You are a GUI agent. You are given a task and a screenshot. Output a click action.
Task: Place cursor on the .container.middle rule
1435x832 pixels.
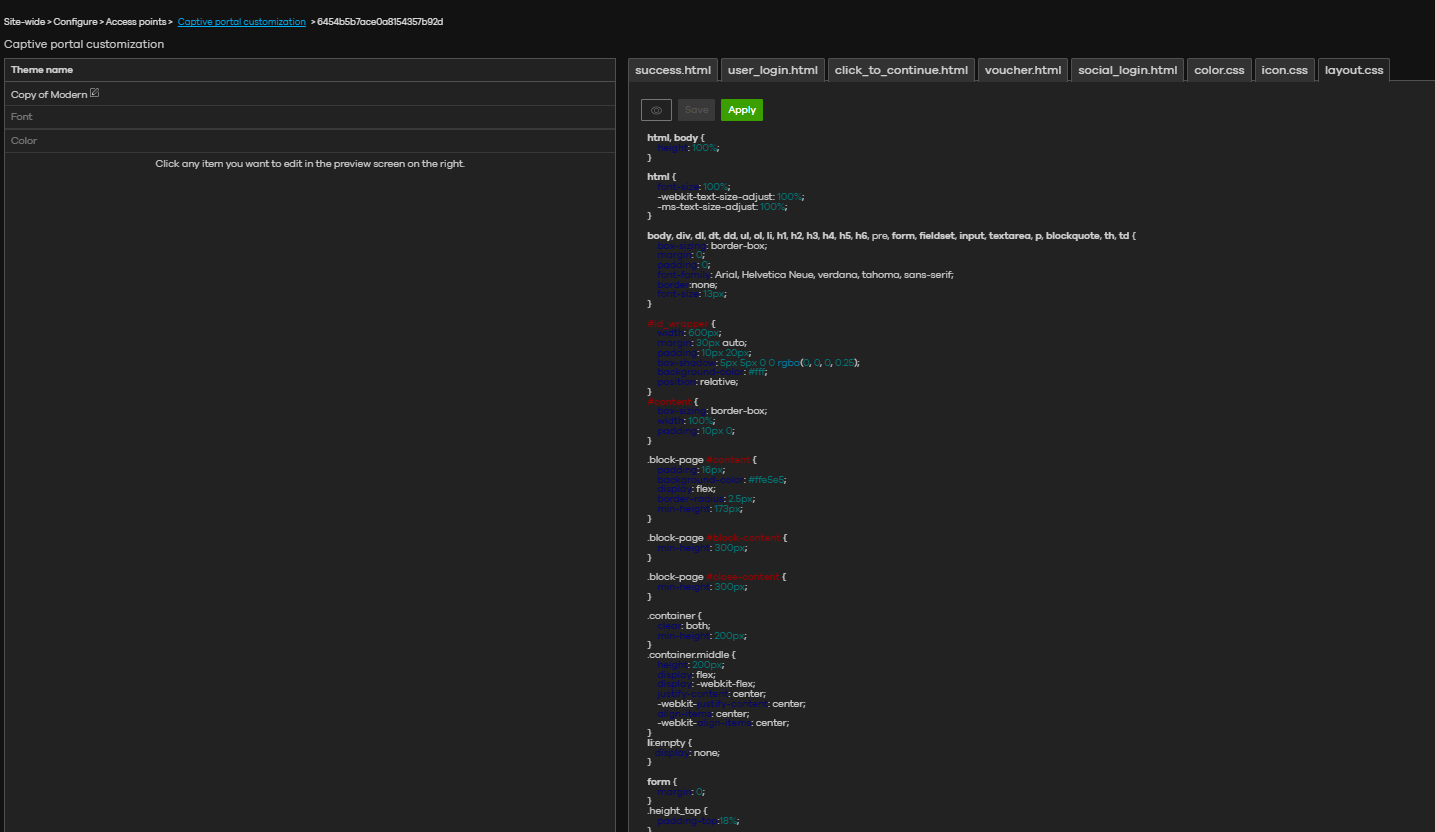click(x=690, y=655)
